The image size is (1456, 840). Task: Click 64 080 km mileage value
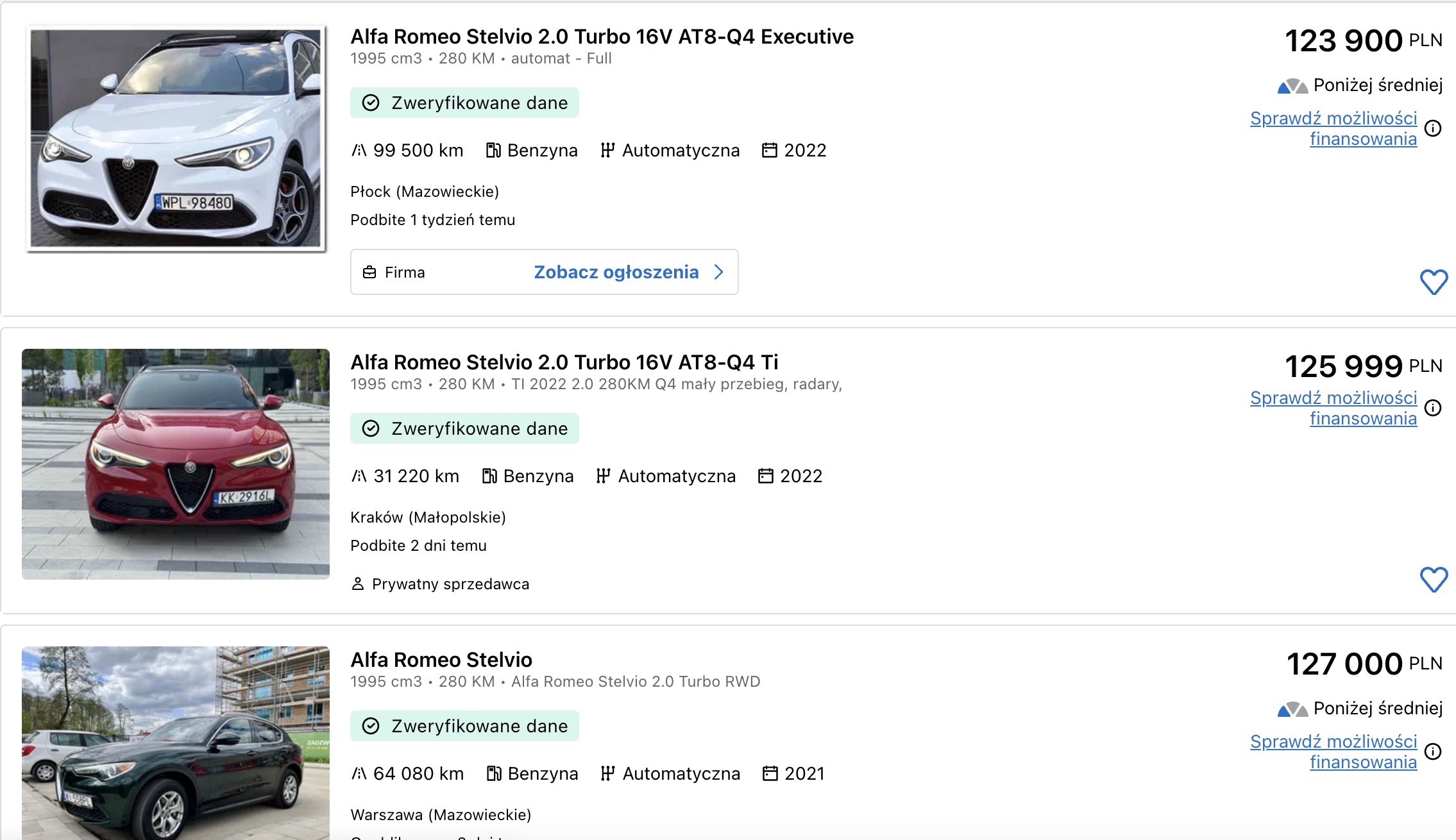pos(419,774)
